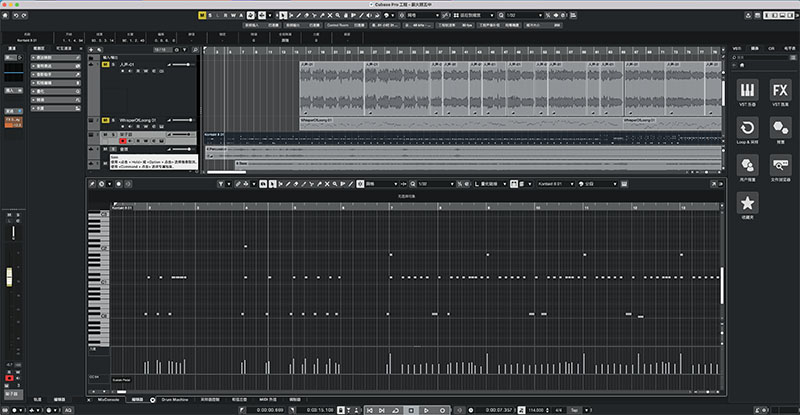Viewport: 800px width, 415px height.
Task: Select the Erase tool in main toolbar
Action: click(306, 15)
